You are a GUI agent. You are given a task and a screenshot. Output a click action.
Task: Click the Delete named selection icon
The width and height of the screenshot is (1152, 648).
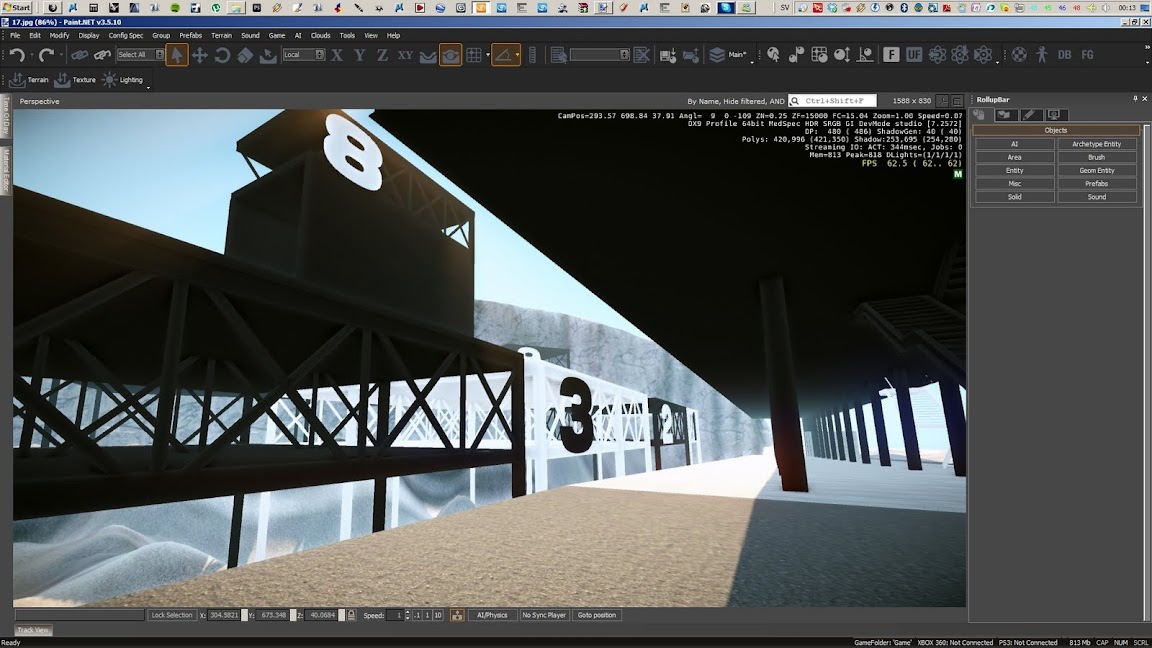click(641, 55)
